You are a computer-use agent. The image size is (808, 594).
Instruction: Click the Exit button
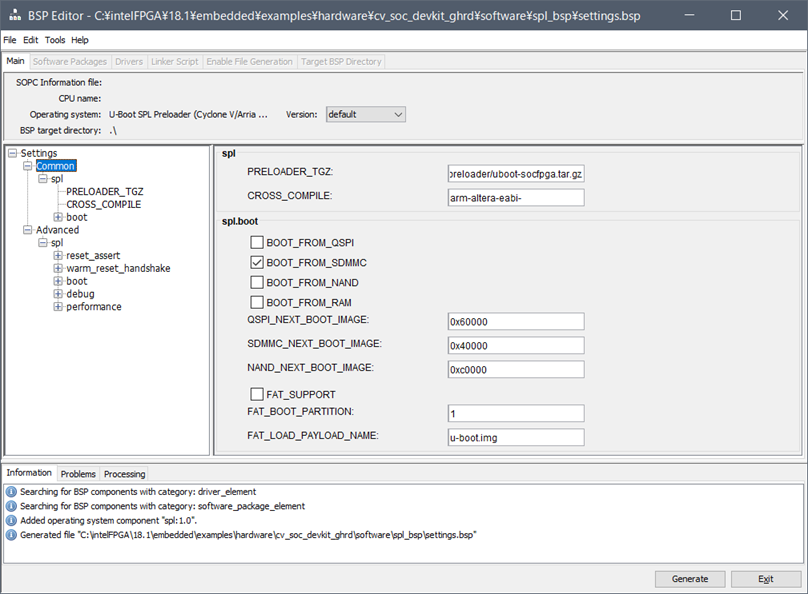(765, 579)
